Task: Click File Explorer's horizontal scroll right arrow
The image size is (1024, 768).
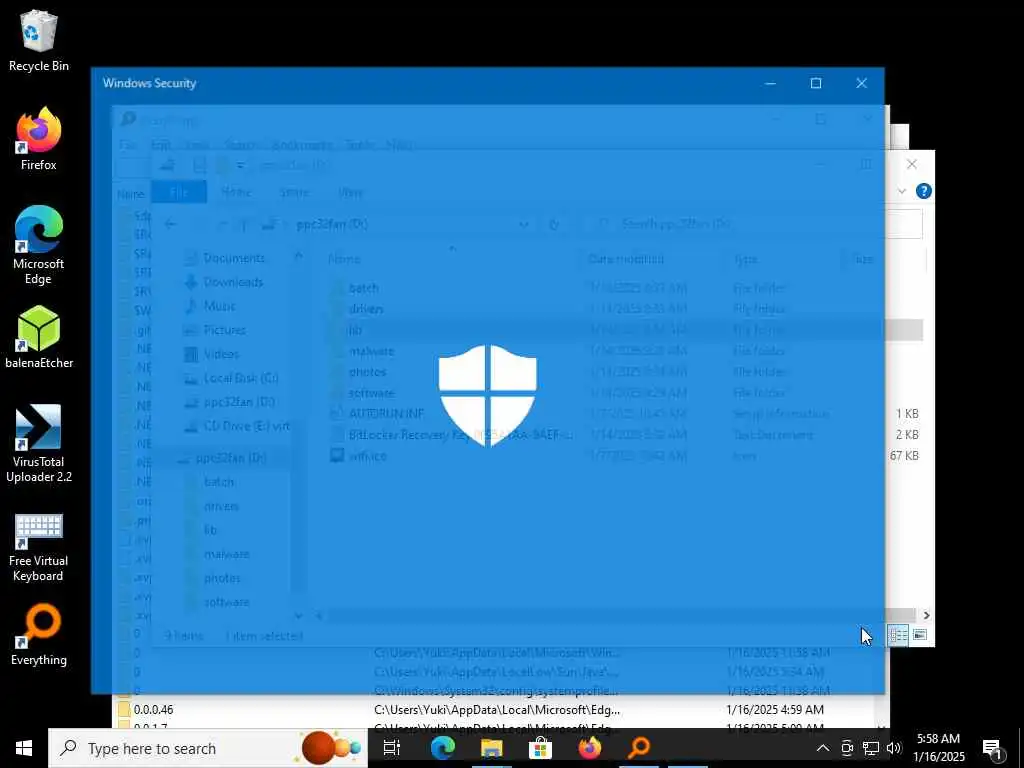Action: coord(926,615)
